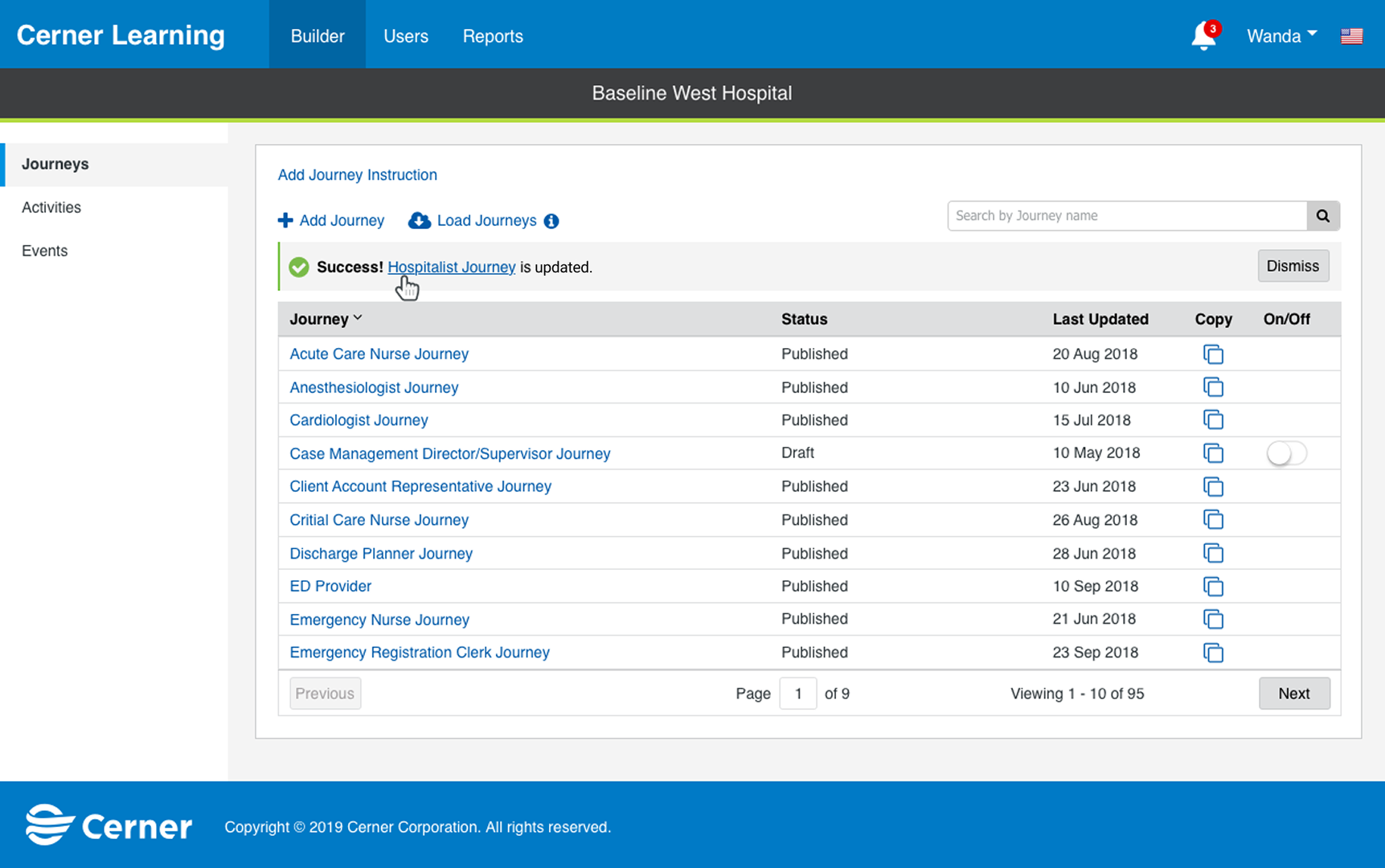Open the Reports tab
Screen dimensions: 1385x868
(493, 36)
